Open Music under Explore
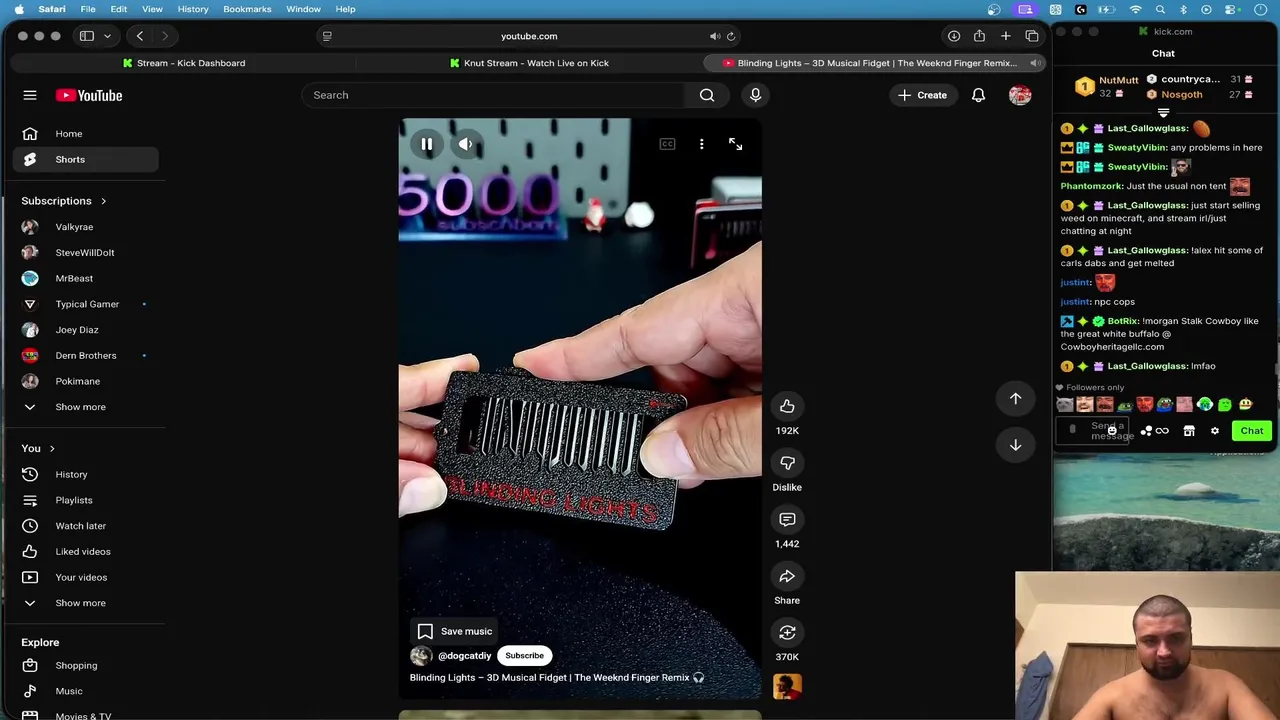Image resolution: width=1280 pixels, height=720 pixels. 86,691
